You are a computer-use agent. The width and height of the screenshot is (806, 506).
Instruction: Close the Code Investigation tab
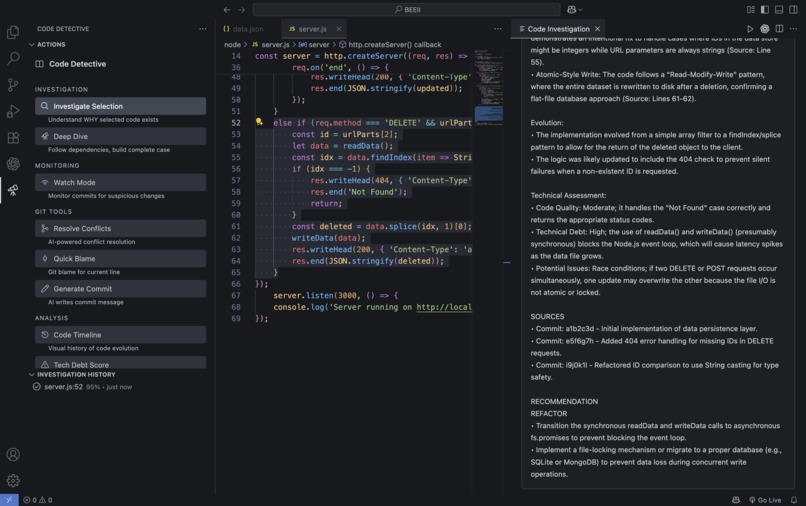(597, 29)
